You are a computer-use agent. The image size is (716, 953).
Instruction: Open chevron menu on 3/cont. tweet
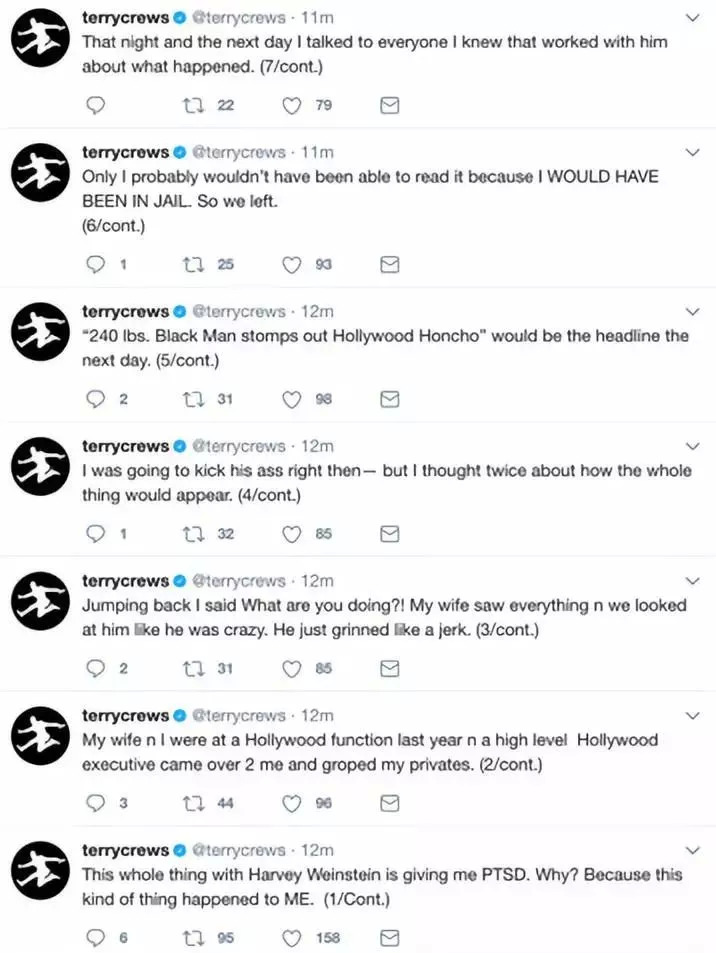click(691, 581)
